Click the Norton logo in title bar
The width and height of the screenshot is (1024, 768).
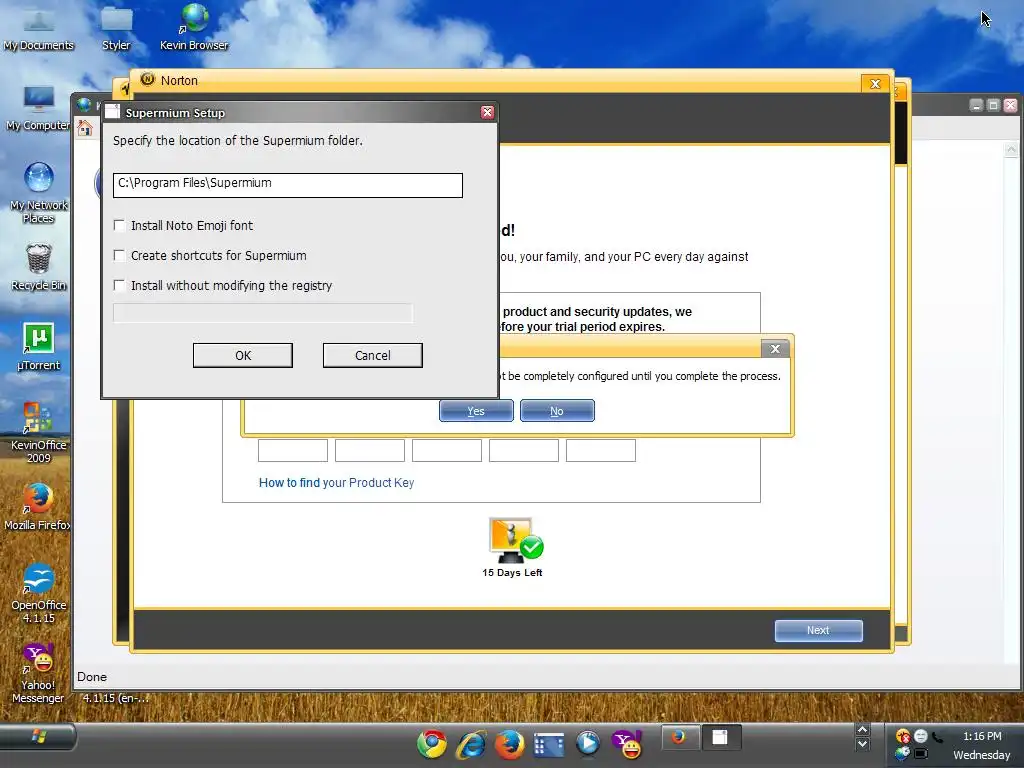(148, 80)
